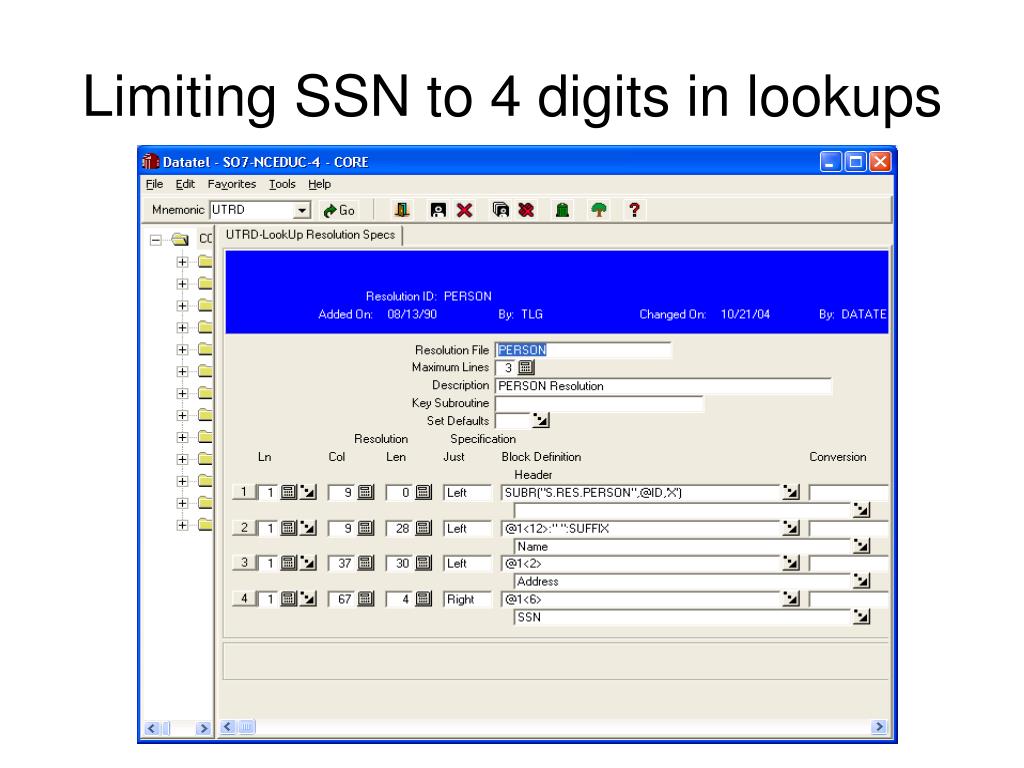Screen dimensions: 1024x768
Task: Open the Favorites menu
Action: click(232, 184)
